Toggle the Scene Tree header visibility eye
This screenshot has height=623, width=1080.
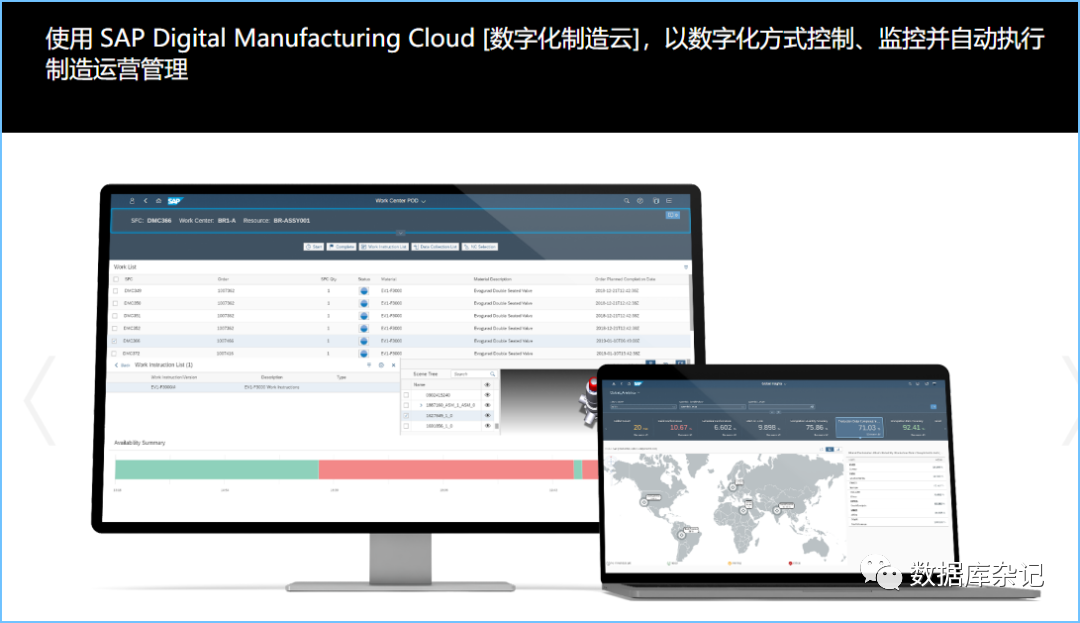[x=487, y=385]
